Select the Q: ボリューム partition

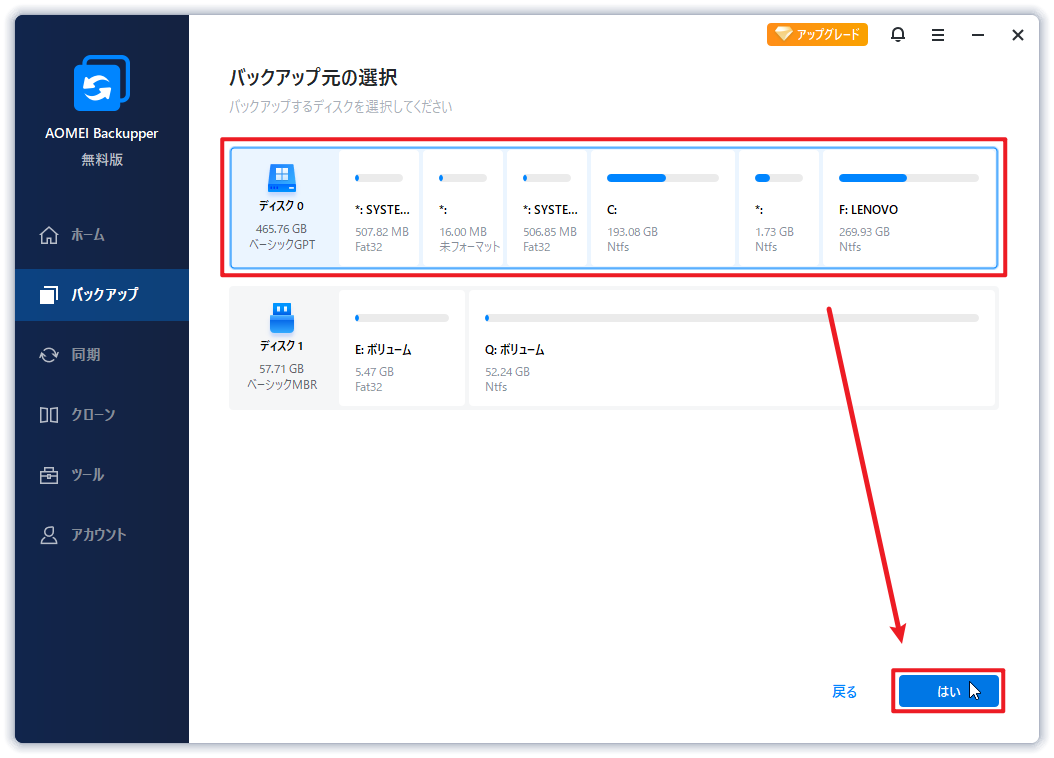tap(731, 350)
